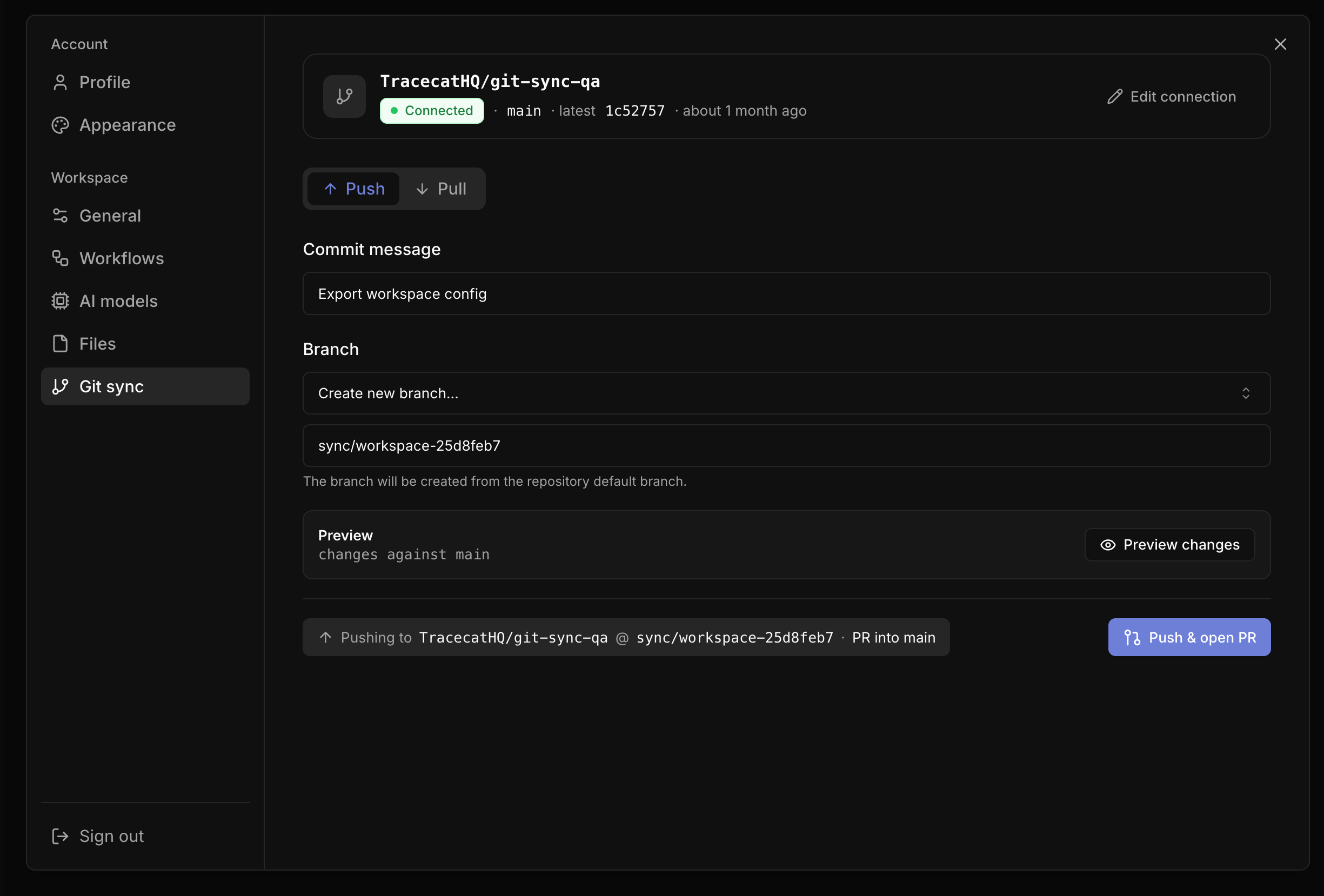Click the Appearance palette icon
This screenshot has width=1324, height=896.
(x=60, y=125)
